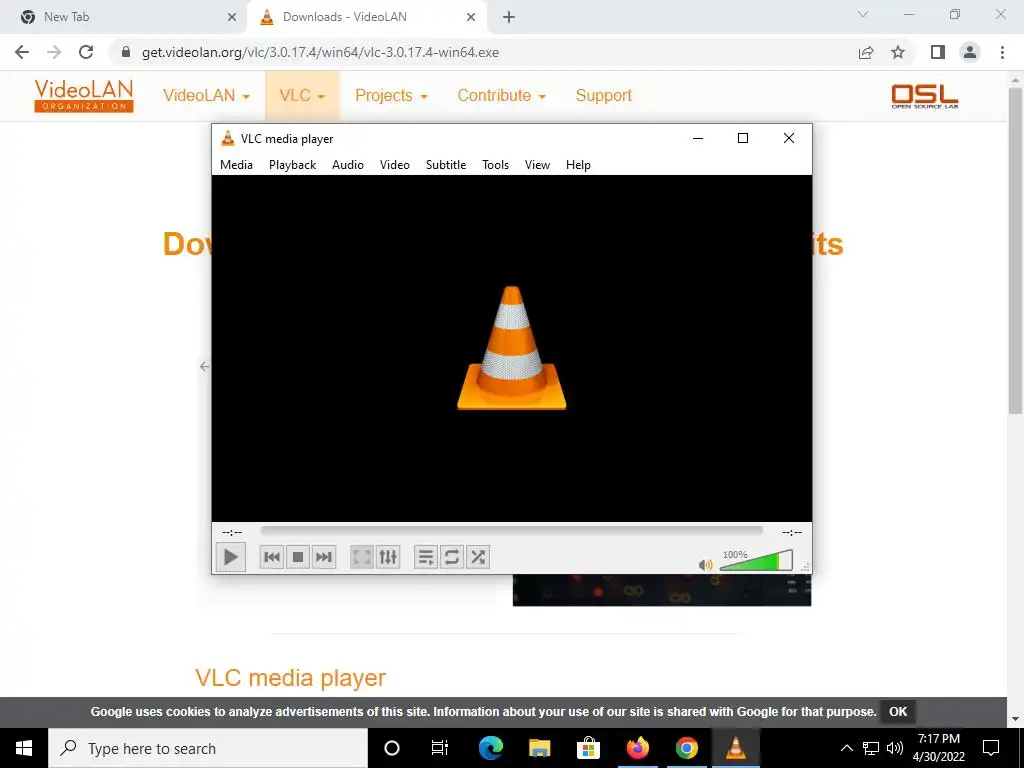The image size is (1024, 768).
Task: Open Chrome profile menu
Action: pyautogui.click(x=970, y=52)
